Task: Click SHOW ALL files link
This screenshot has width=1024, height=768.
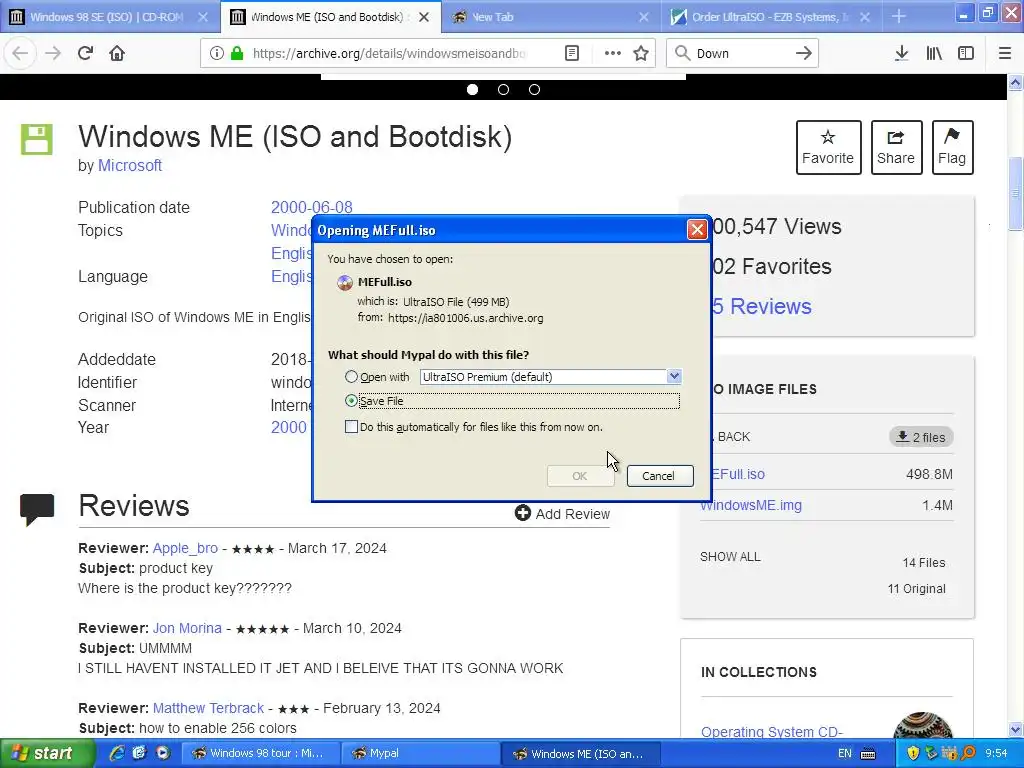Action: tap(730, 556)
